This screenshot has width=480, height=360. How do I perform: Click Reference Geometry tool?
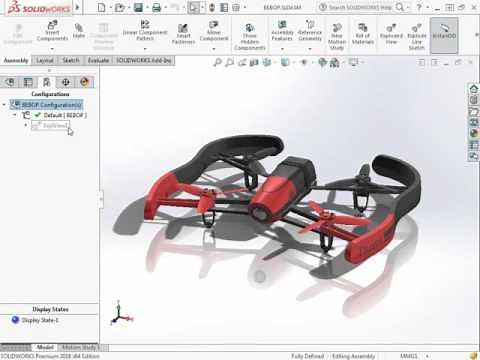(310, 31)
